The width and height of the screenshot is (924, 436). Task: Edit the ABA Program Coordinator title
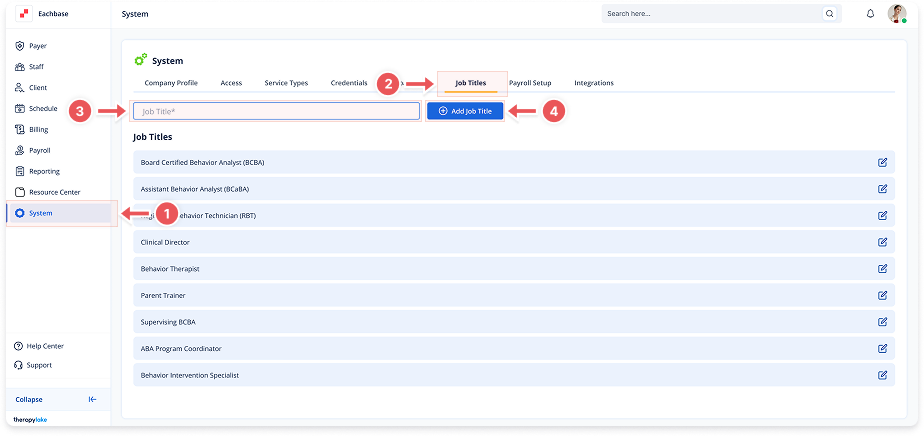coord(882,348)
